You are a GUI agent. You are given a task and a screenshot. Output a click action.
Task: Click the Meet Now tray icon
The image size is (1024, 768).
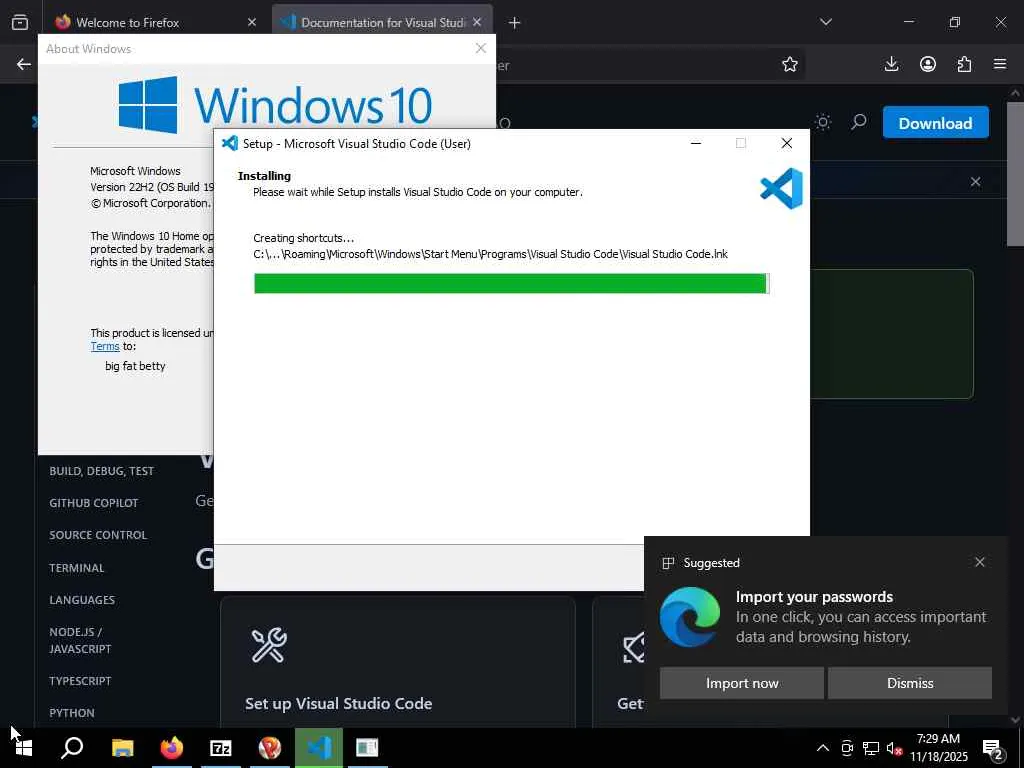pyautogui.click(x=847, y=748)
